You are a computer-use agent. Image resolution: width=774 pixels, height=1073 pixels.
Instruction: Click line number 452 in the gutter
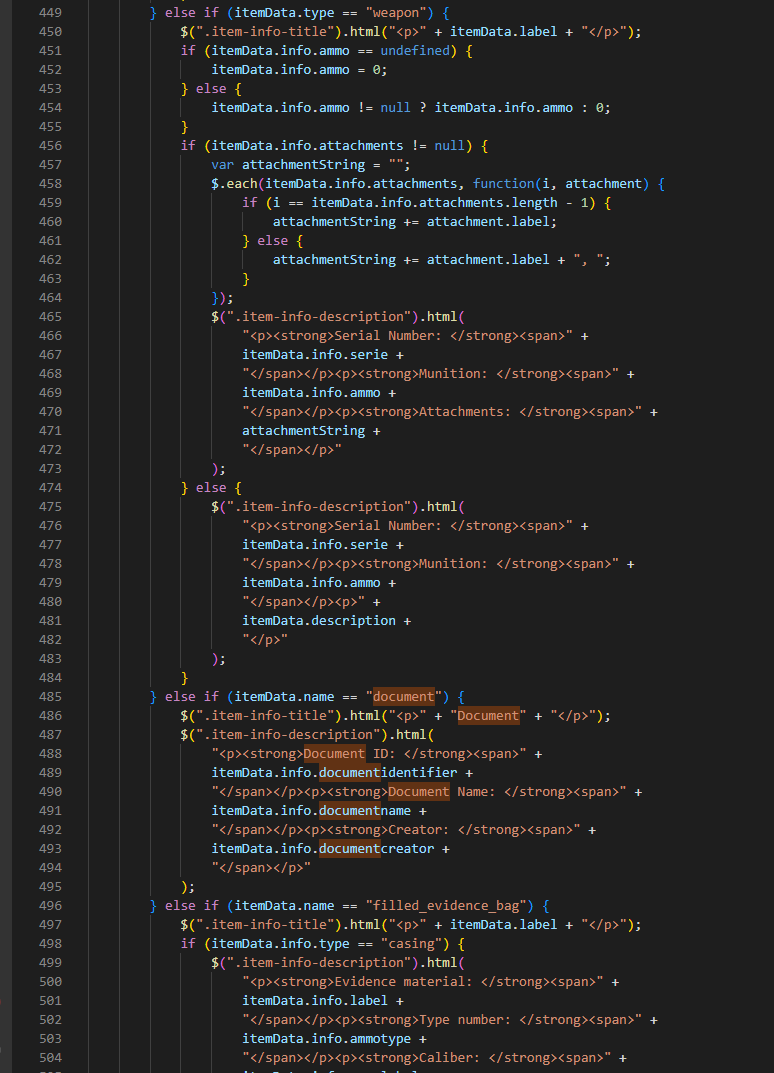click(x=50, y=70)
